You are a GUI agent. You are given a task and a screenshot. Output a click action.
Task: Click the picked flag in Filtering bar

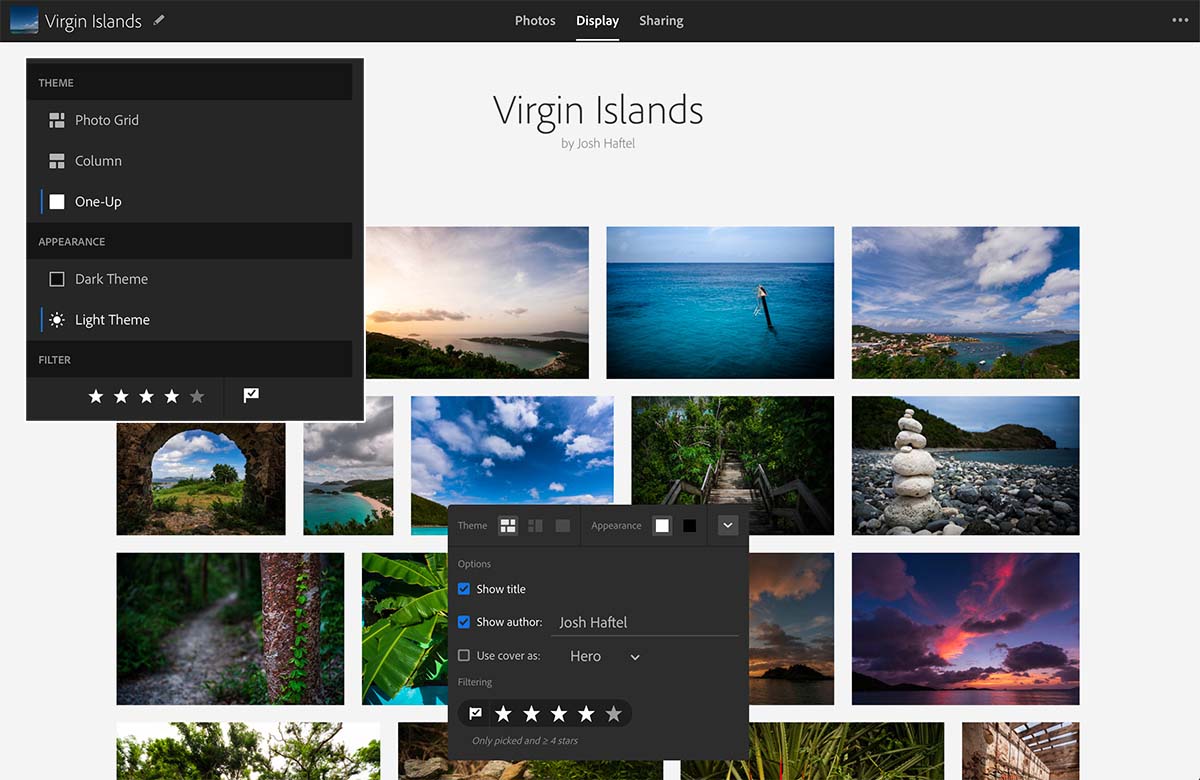click(476, 713)
